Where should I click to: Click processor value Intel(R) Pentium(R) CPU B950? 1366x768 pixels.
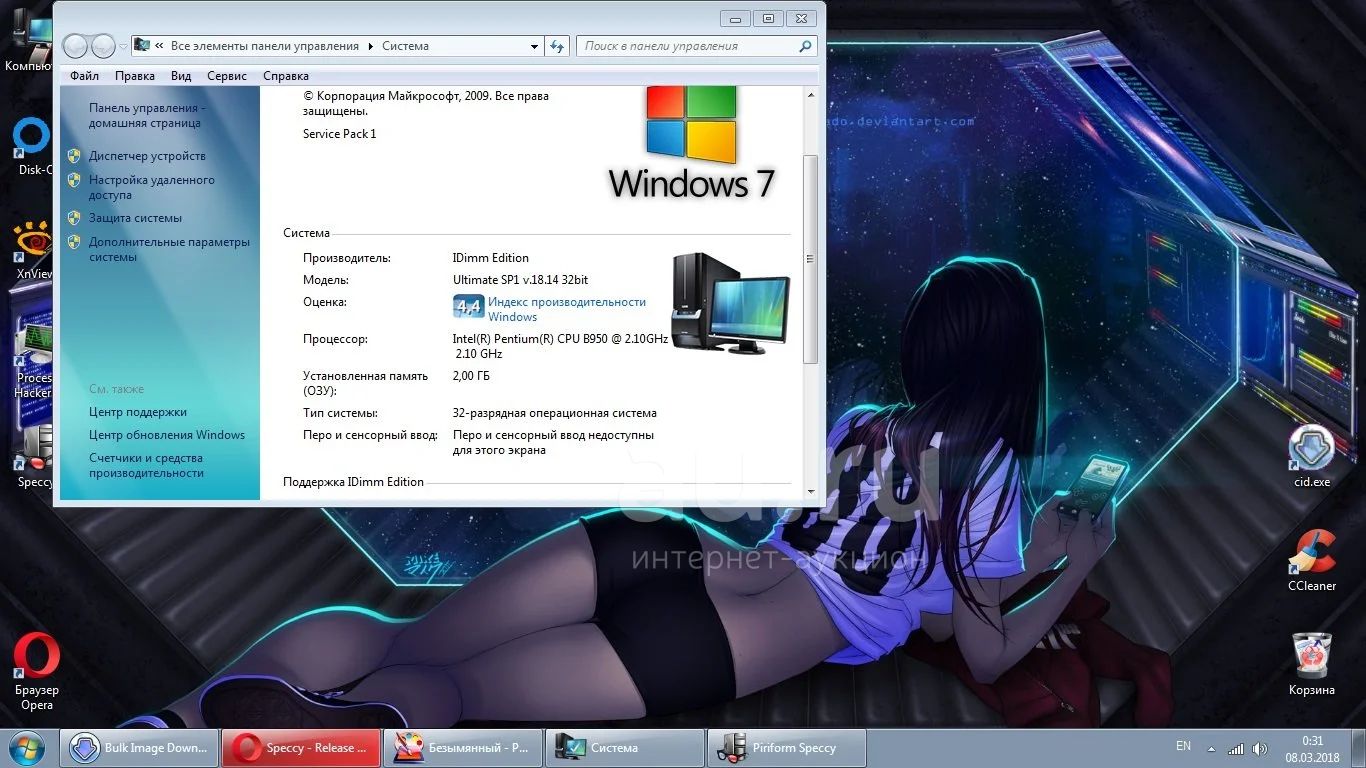560,346
